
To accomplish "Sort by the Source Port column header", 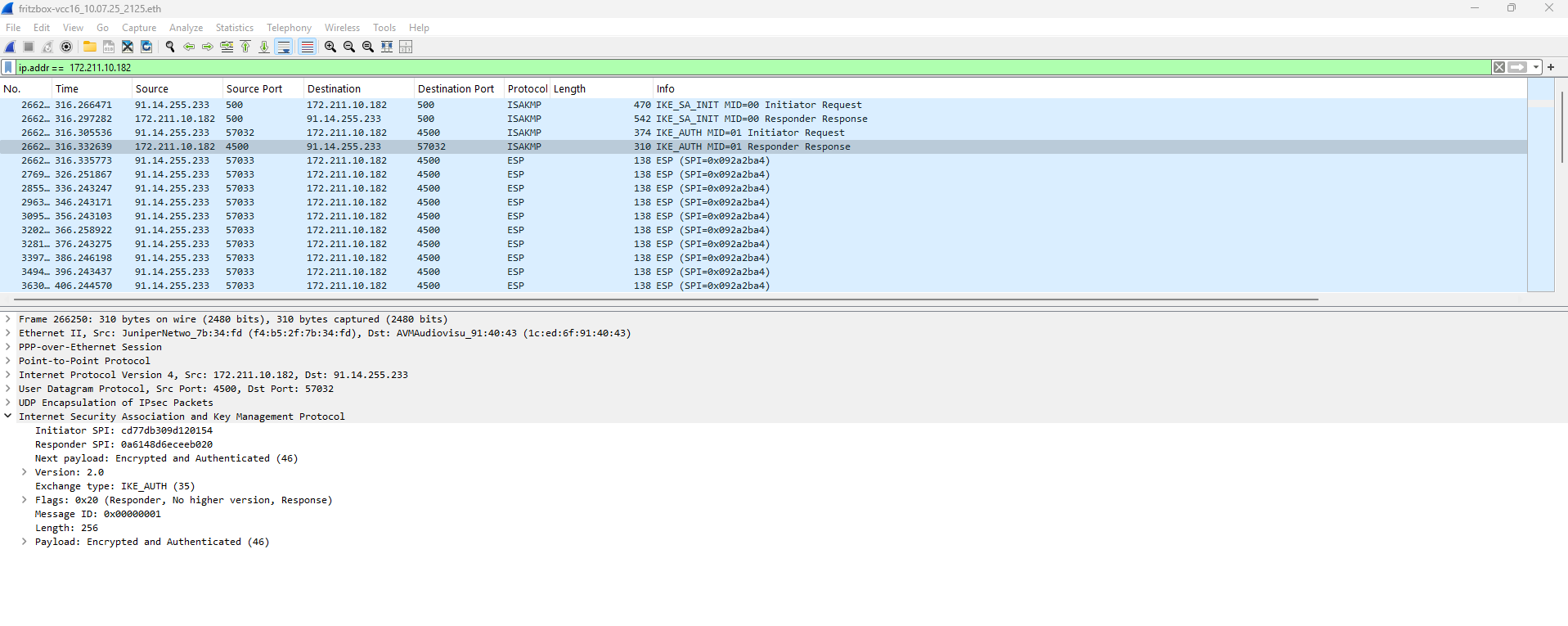I will pyautogui.click(x=263, y=88).
